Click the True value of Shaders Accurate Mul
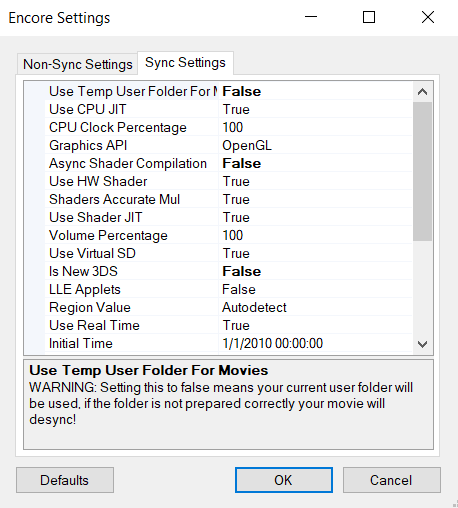 236,199
